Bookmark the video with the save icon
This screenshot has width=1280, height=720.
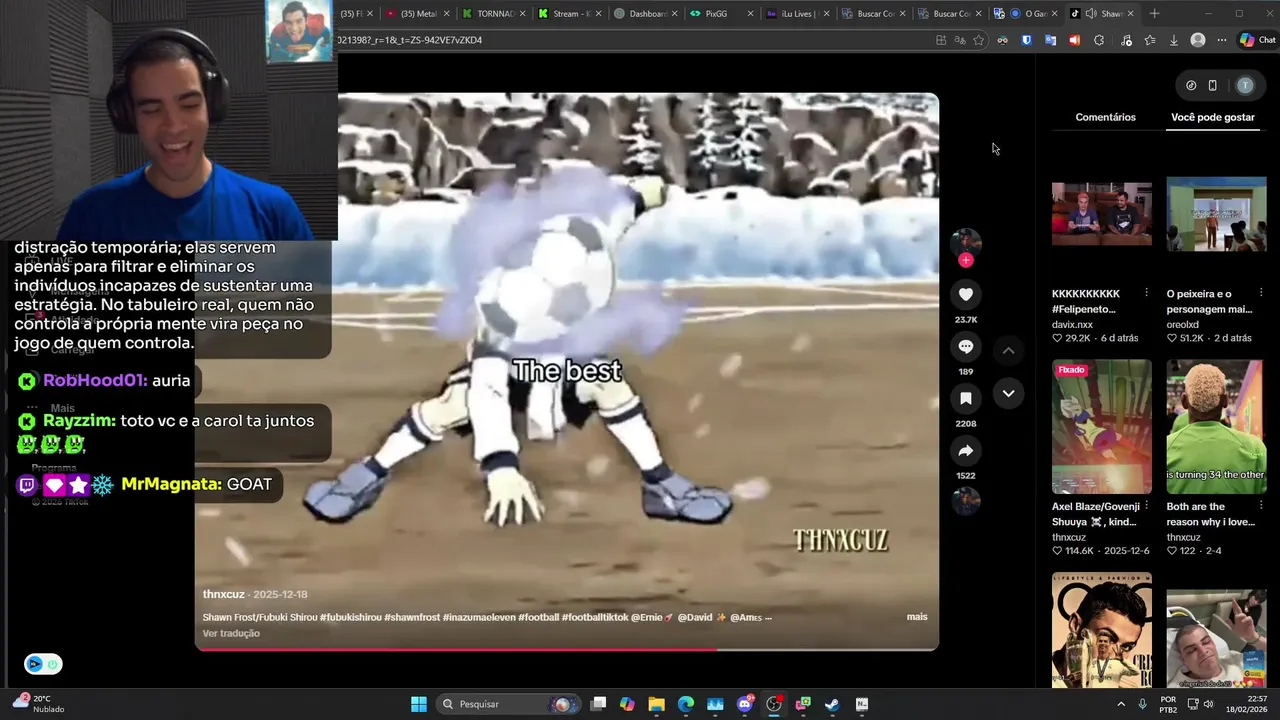(965, 398)
